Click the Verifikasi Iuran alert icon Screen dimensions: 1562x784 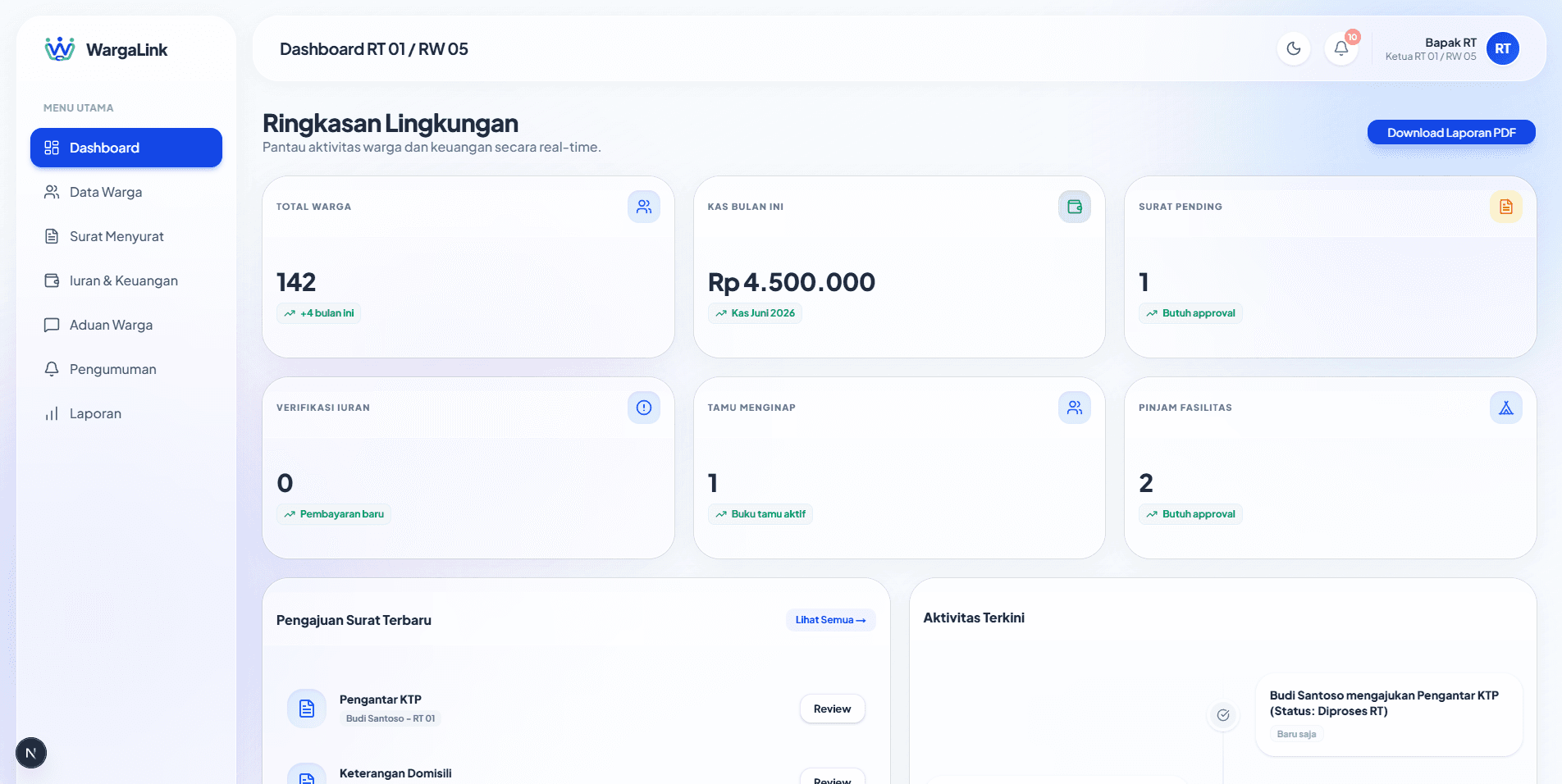coord(644,408)
